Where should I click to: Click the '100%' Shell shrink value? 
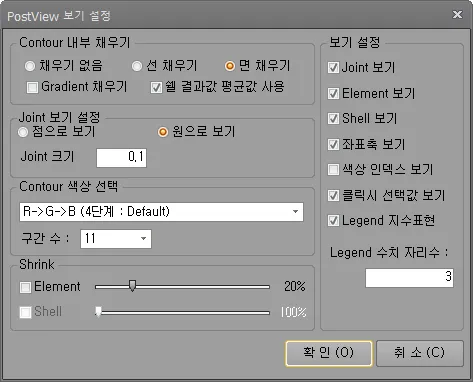point(293,312)
